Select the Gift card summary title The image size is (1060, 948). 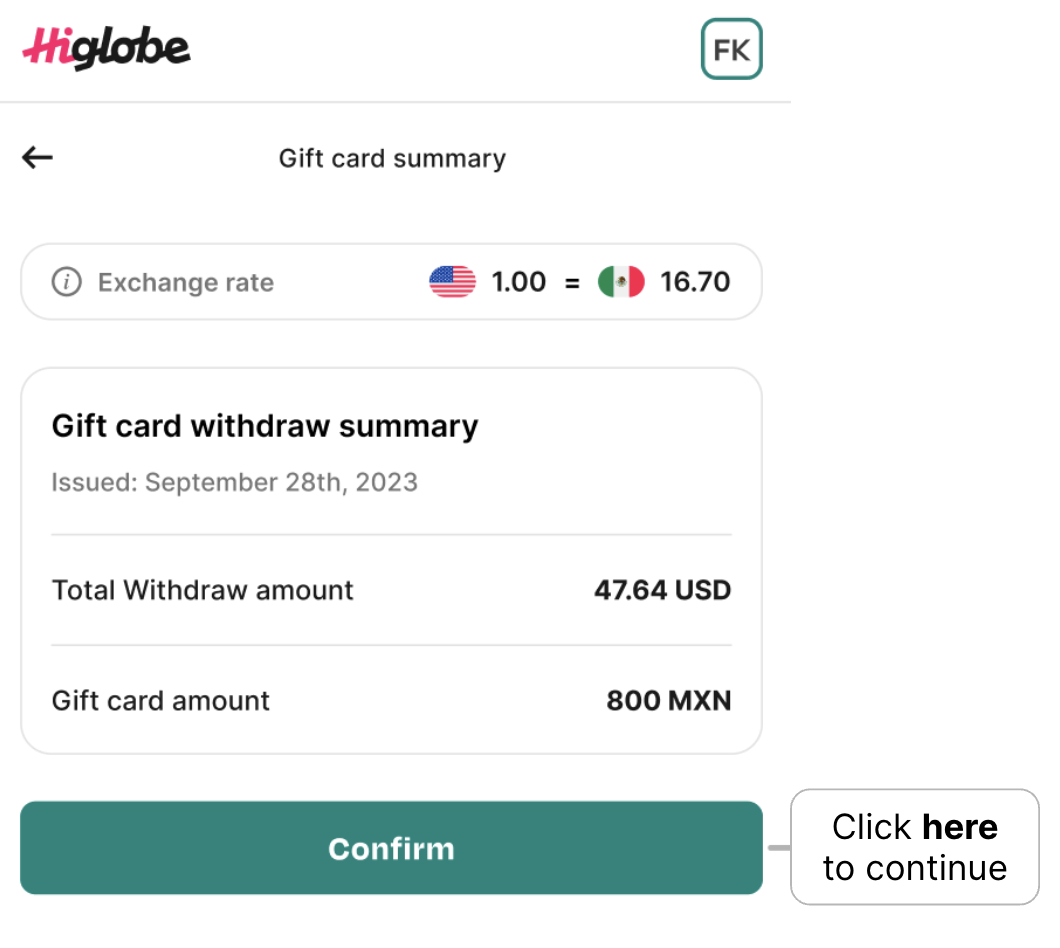point(392,158)
